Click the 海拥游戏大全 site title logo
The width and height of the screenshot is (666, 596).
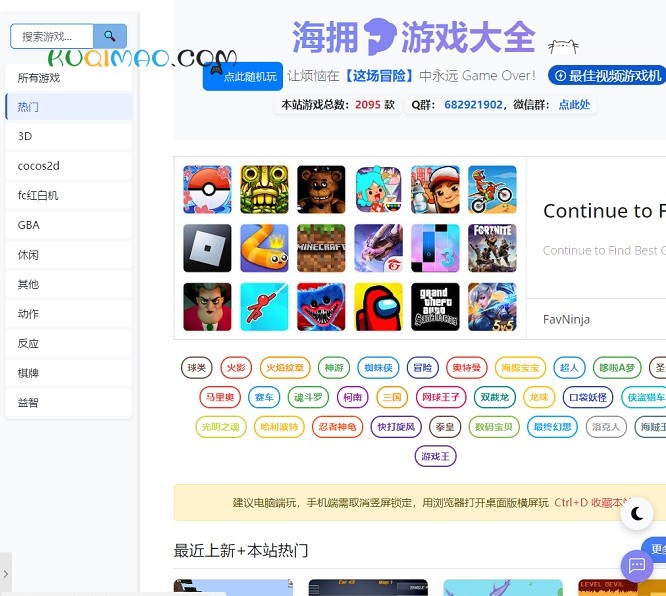point(414,37)
